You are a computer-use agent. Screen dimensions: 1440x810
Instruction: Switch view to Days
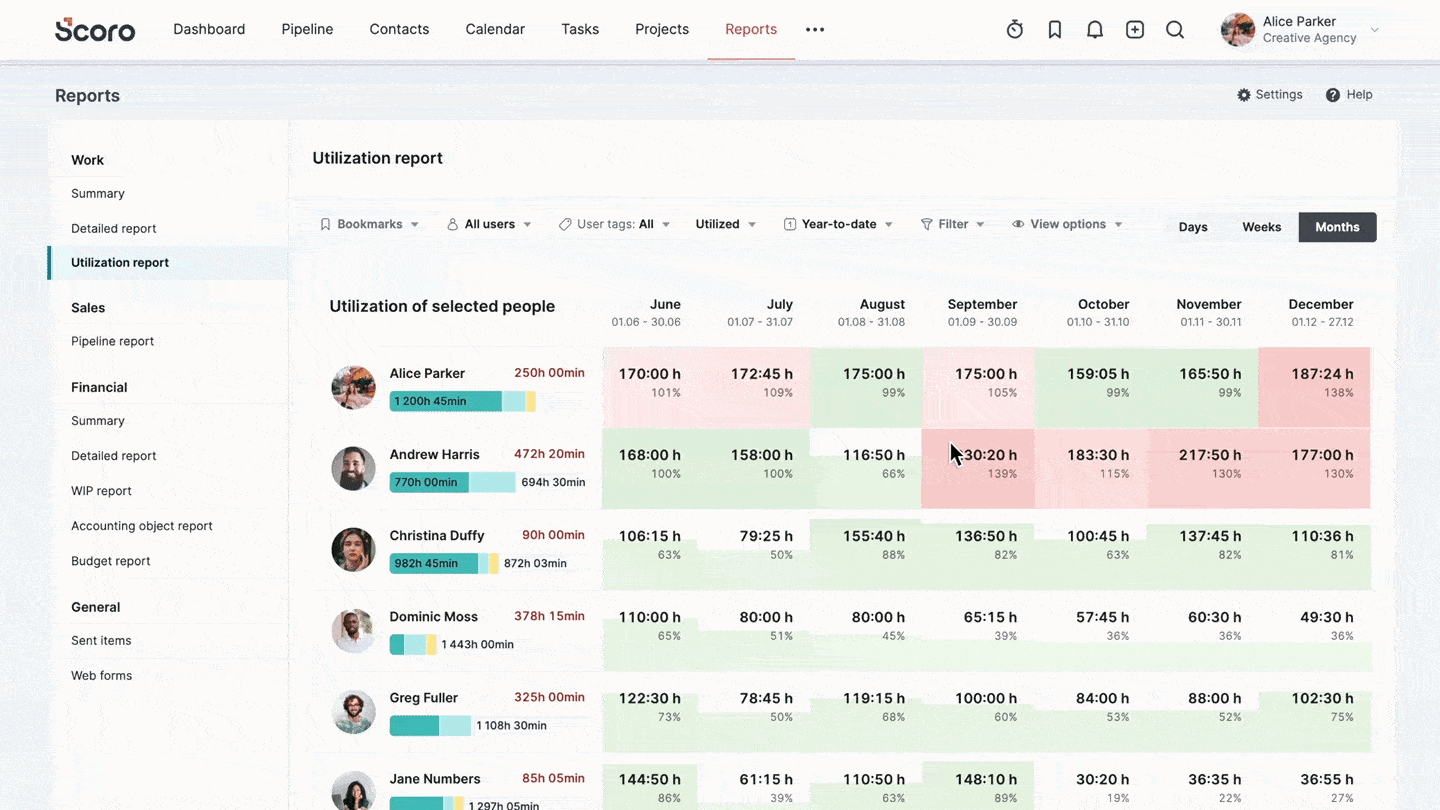coord(1192,227)
